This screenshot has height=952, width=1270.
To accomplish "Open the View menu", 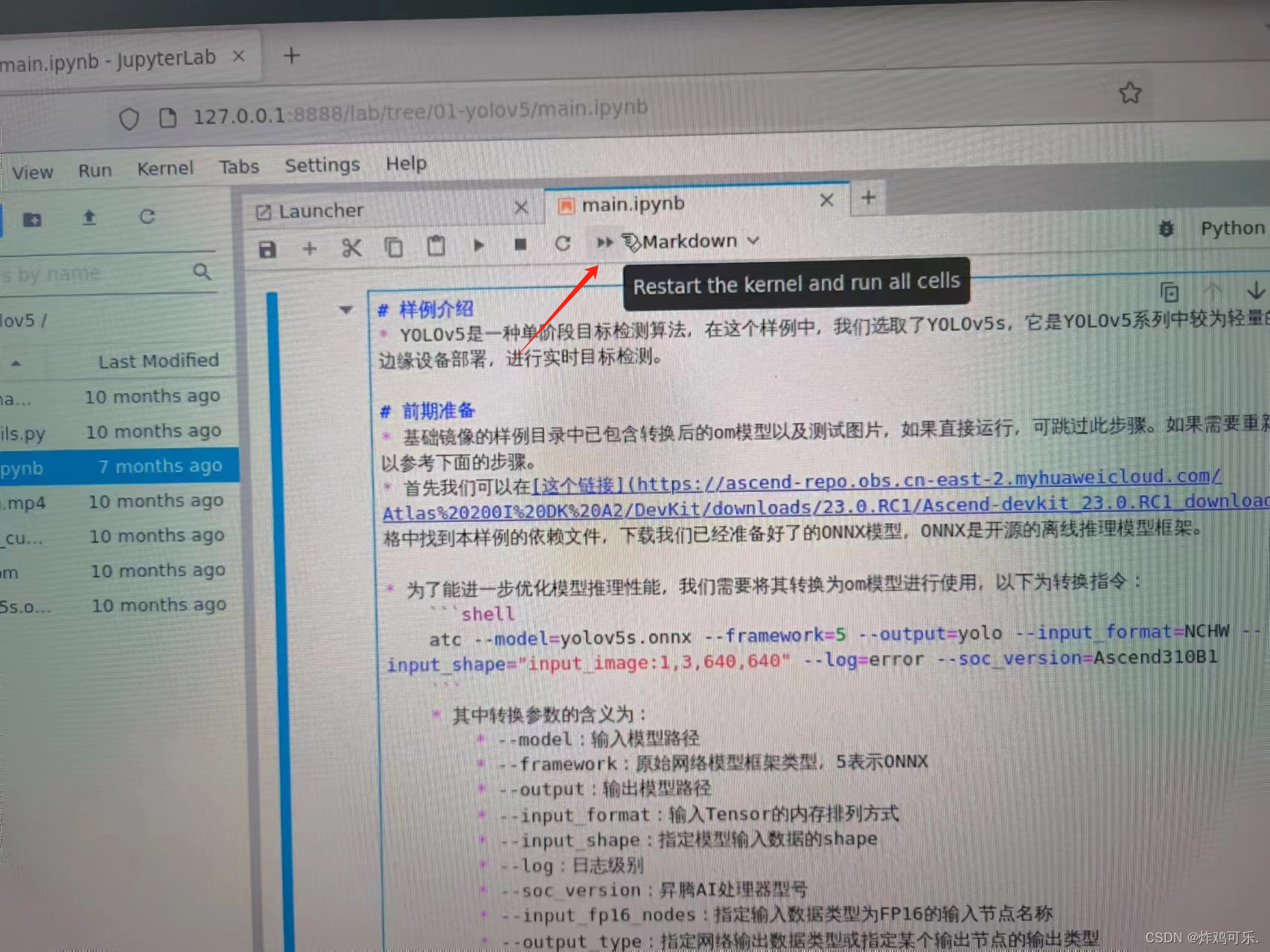I will [x=32, y=173].
